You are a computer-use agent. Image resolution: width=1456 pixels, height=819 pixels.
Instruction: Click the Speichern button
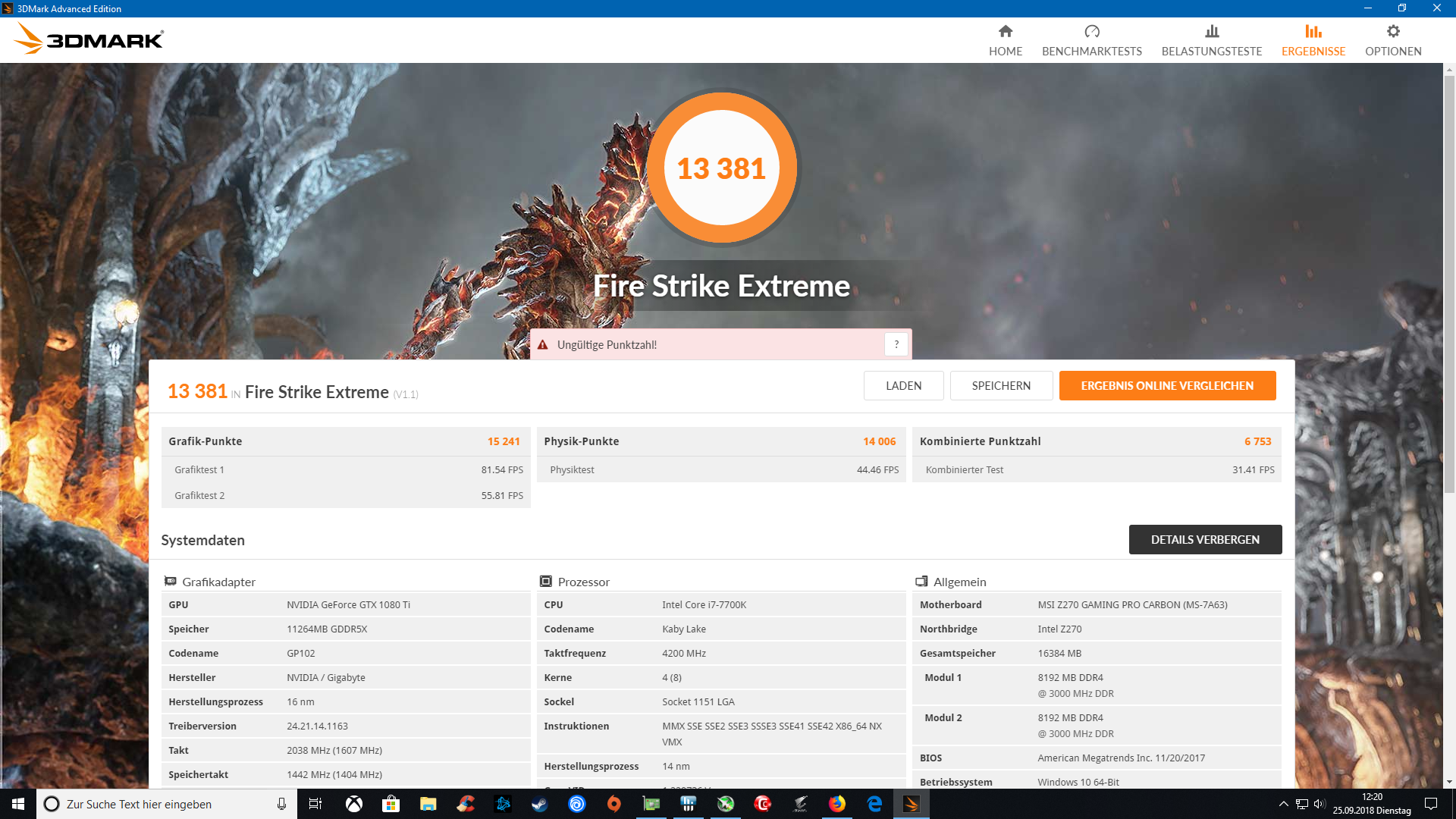point(1000,385)
